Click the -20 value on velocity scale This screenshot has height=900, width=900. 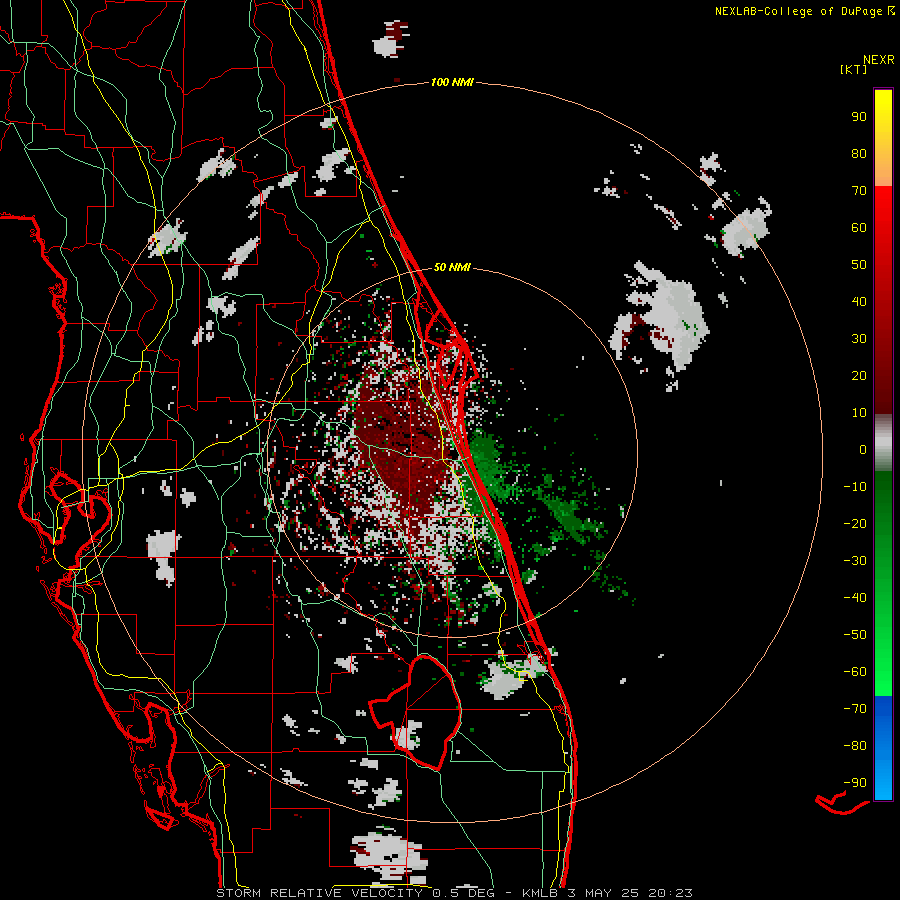(x=855, y=524)
